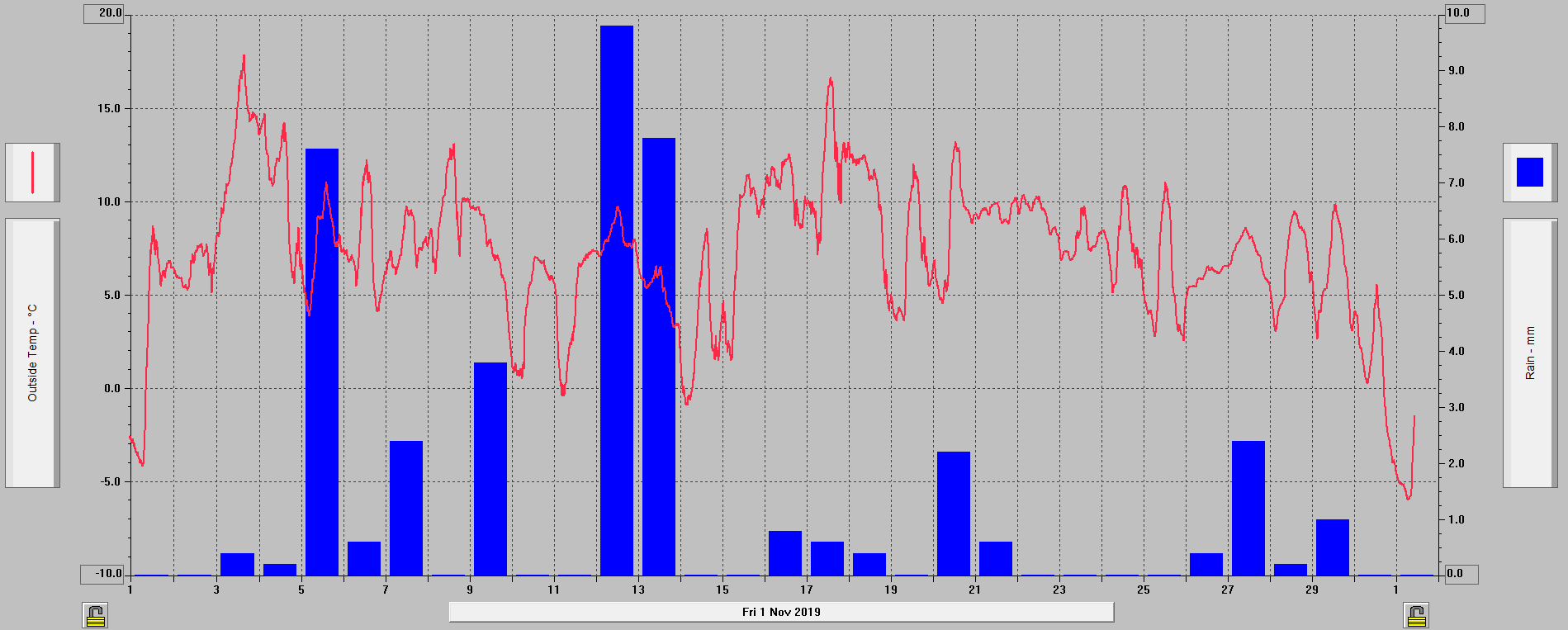Select the 20.0 temperature axis maximum box
This screenshot has width=1568, height=630.
coord(104,14)
